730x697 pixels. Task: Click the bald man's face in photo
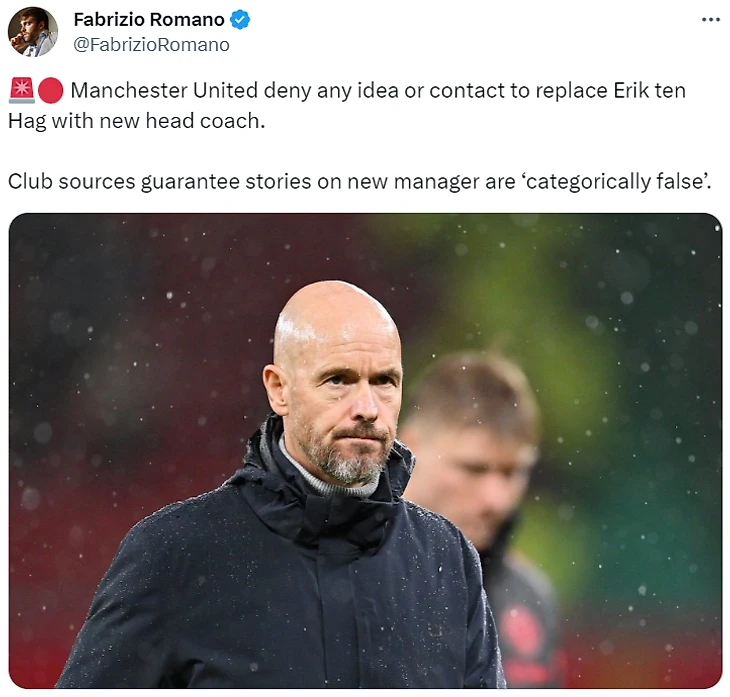pyautogui.click(x=340, y=386)
